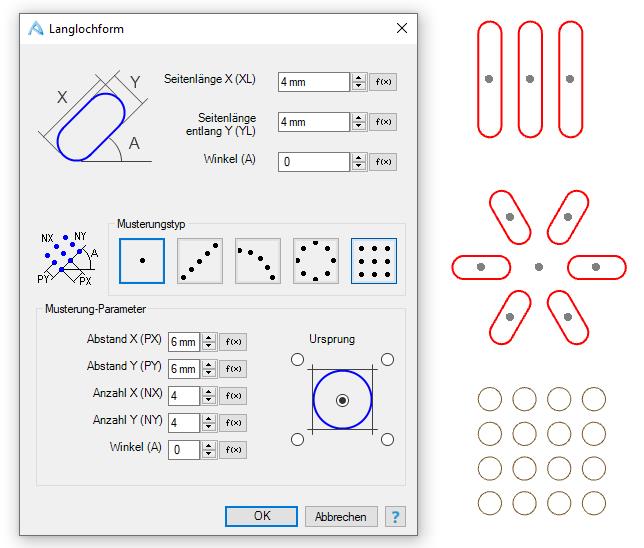Click into the Anzahl Y (NY) input field
This screenshot has height=548, width=644.
coord(184,423)
